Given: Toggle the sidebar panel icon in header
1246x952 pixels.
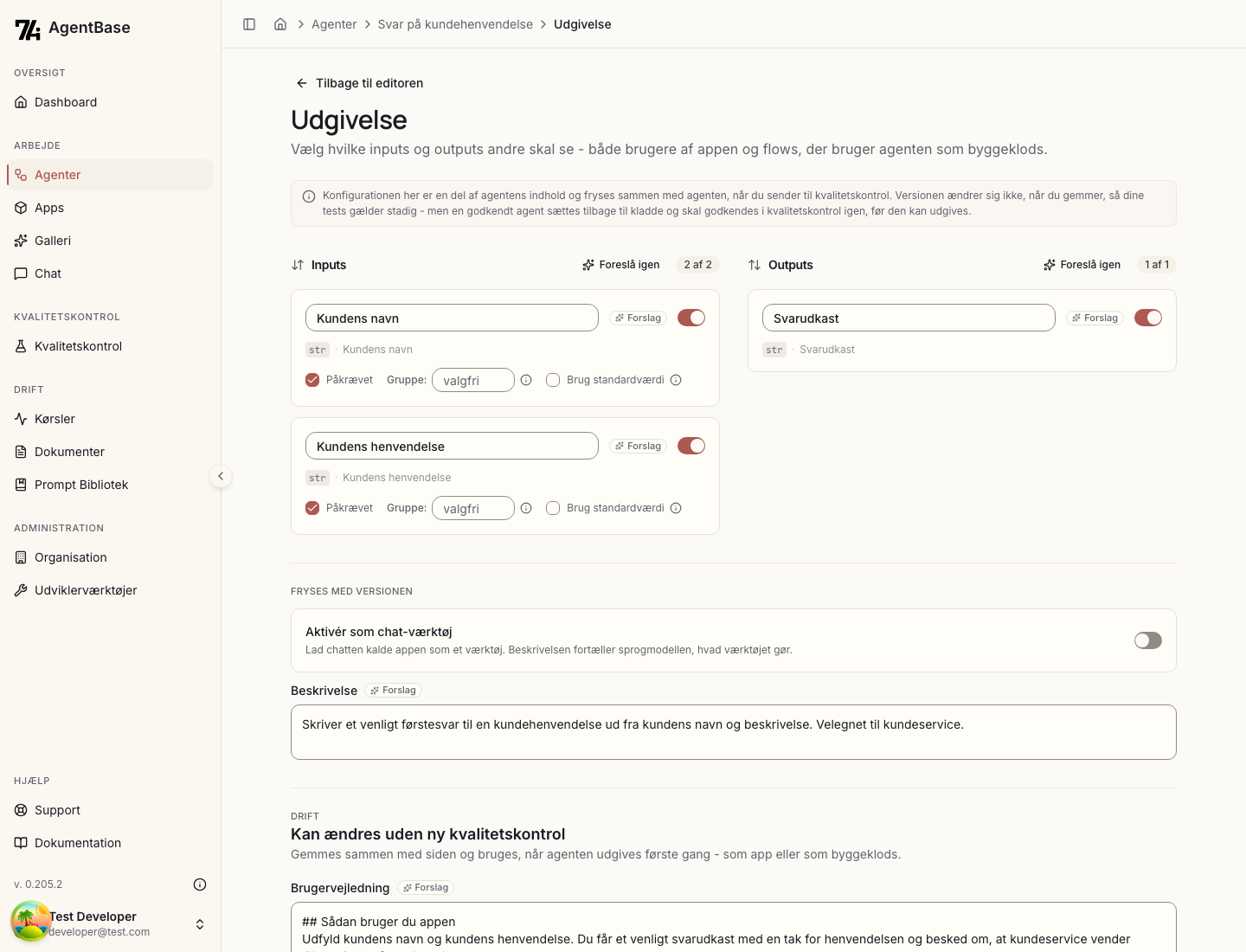Looking at the screenshot, I should (x=249, y=24).
